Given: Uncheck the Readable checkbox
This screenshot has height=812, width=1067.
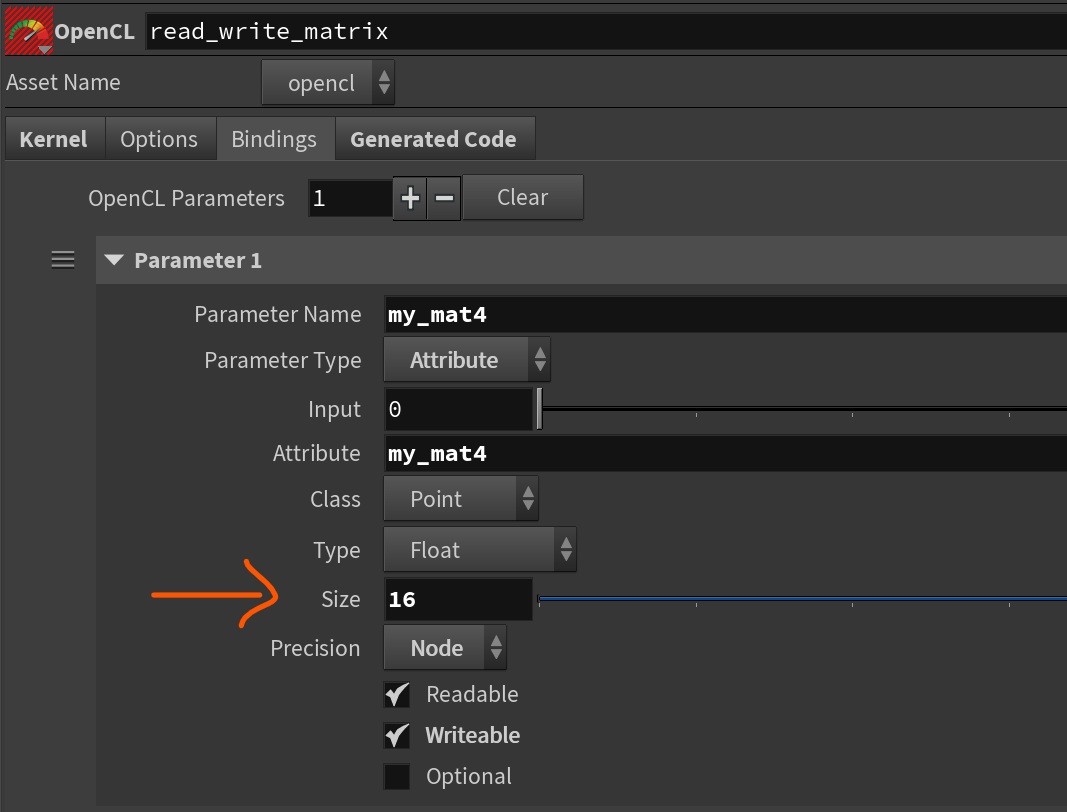Looking at the screenshot, I should pos(398,695).
